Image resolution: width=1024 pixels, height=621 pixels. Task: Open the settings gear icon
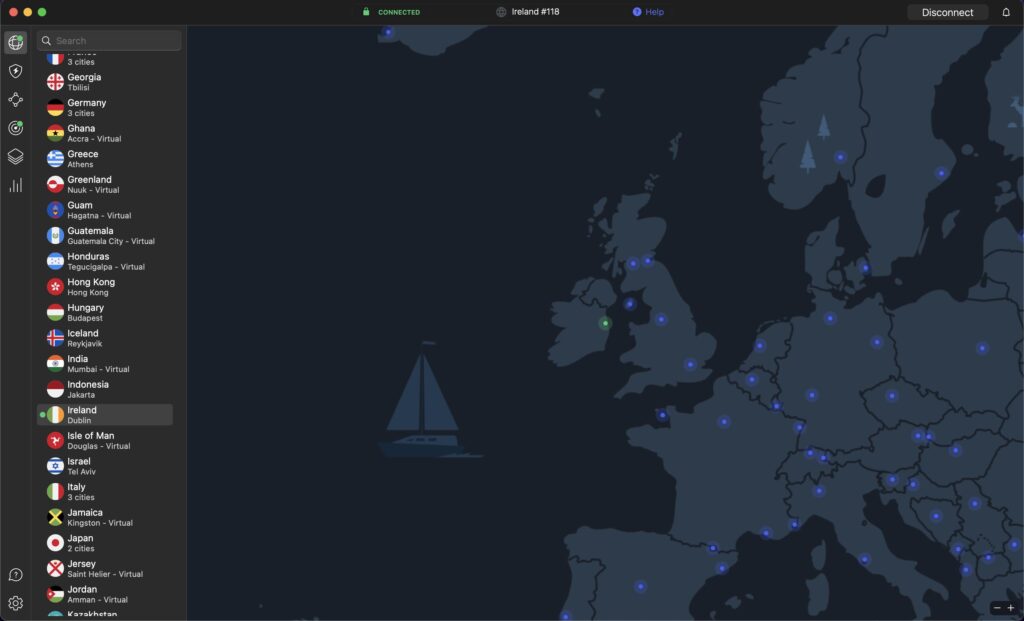click(x=16, y=603)
